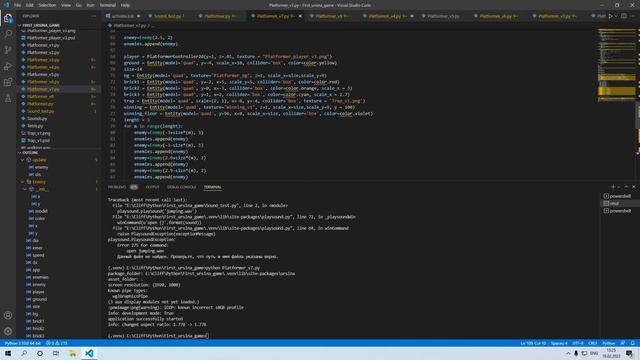Open errors and warnings count in status bar
Viewport: 640px width, 360px height.
[x=56, y=343]
